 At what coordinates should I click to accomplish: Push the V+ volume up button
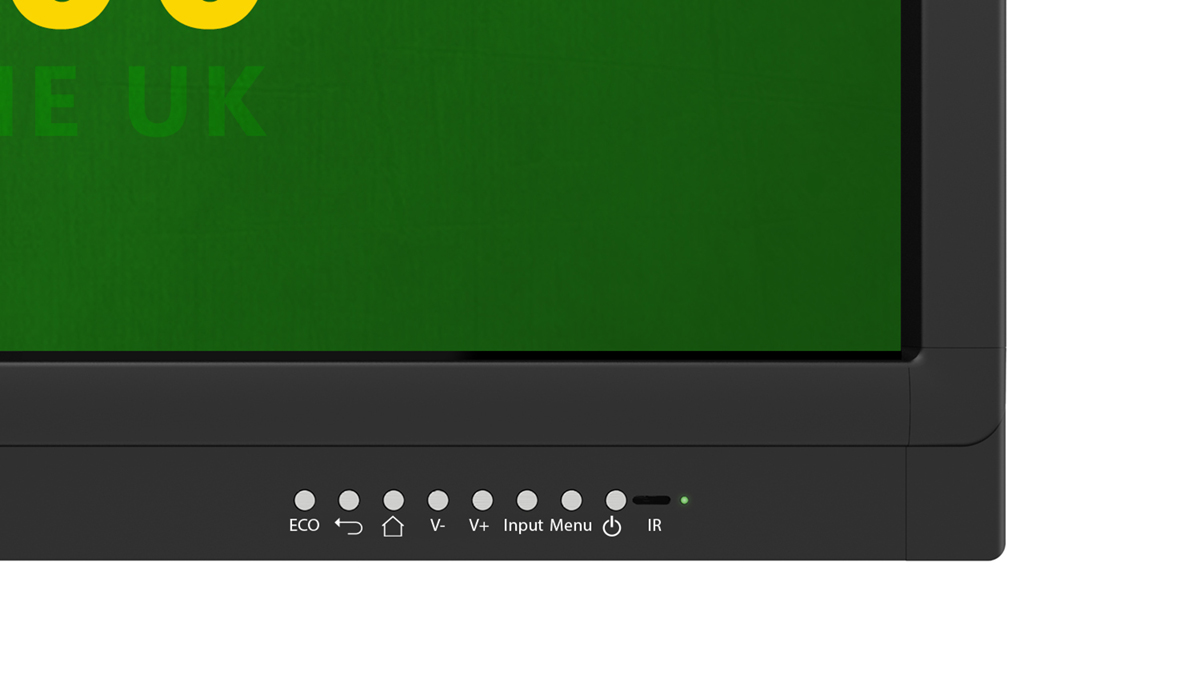coord(483,500)
